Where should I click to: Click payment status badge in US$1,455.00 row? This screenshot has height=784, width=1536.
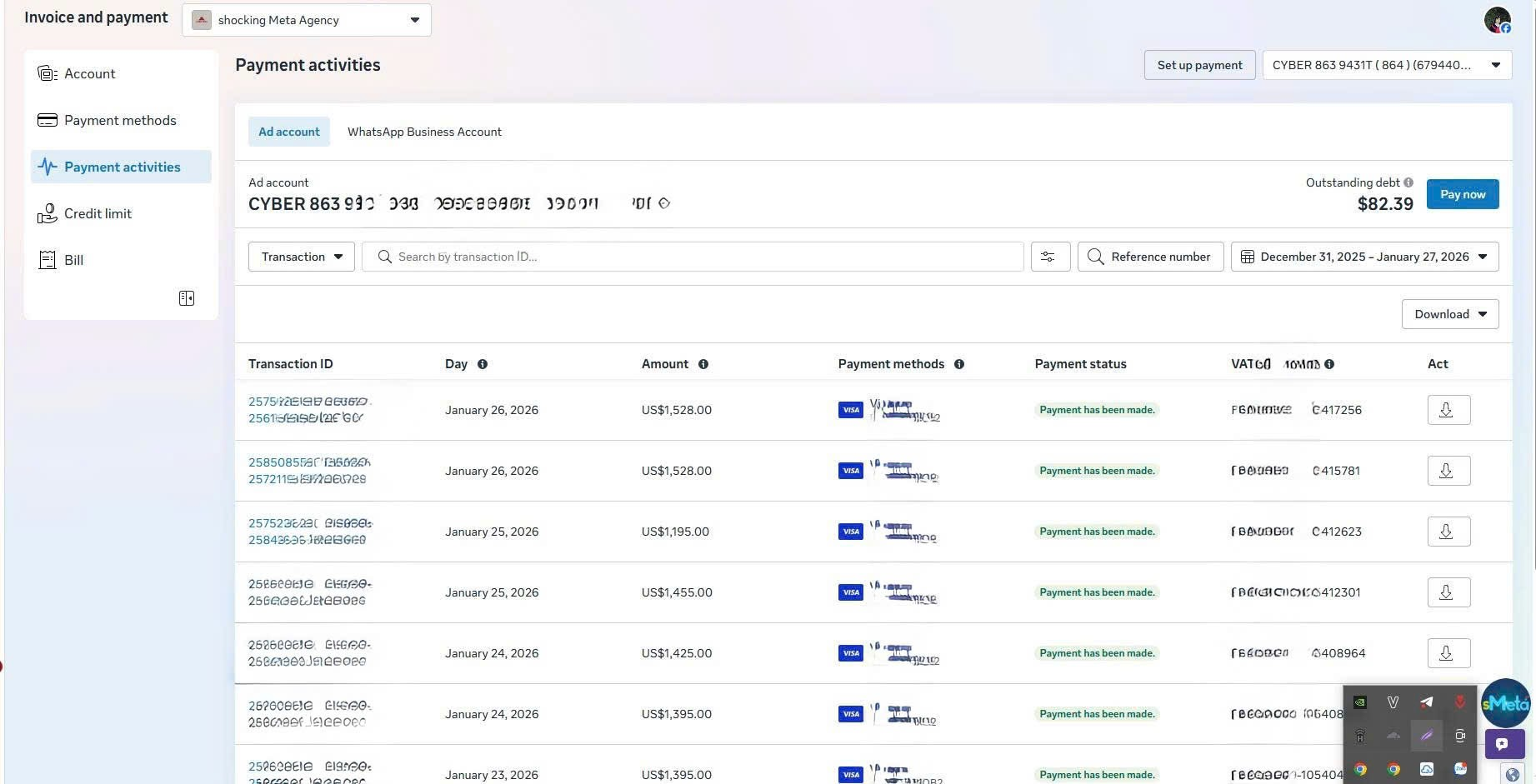coord(1097,592)
